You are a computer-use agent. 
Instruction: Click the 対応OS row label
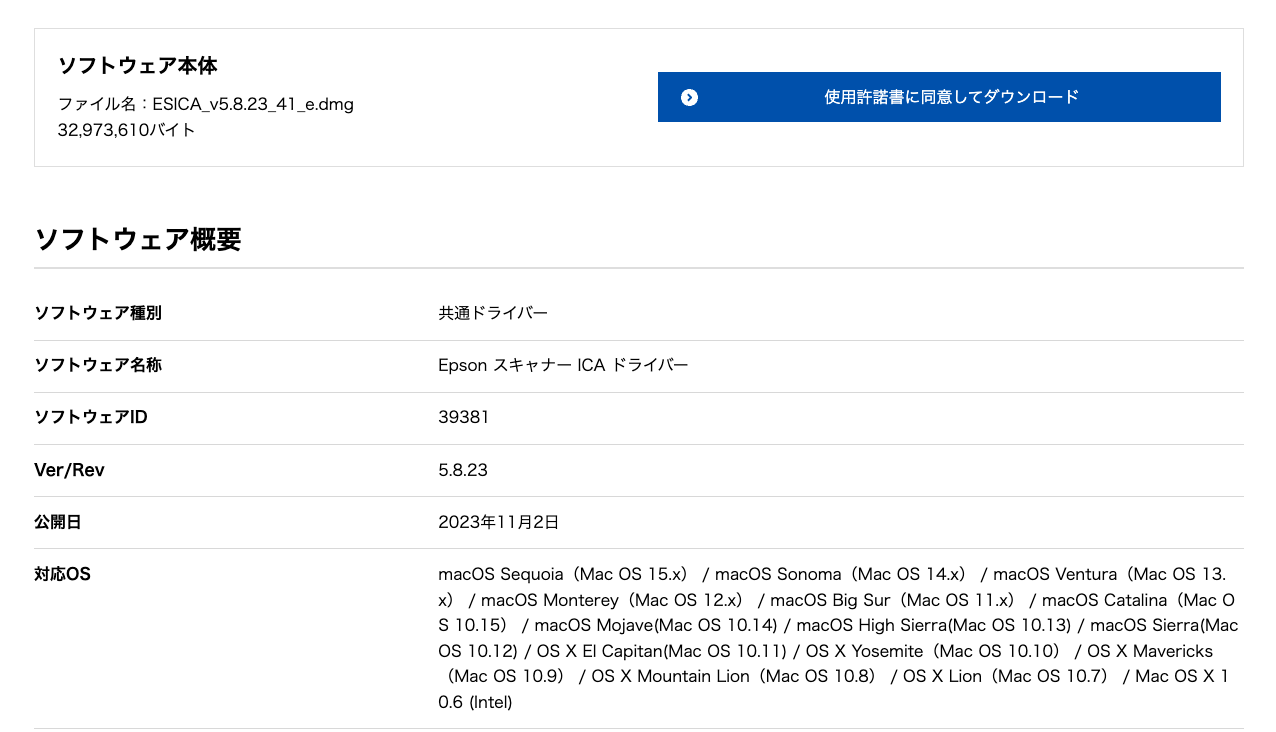coord(62,574)
